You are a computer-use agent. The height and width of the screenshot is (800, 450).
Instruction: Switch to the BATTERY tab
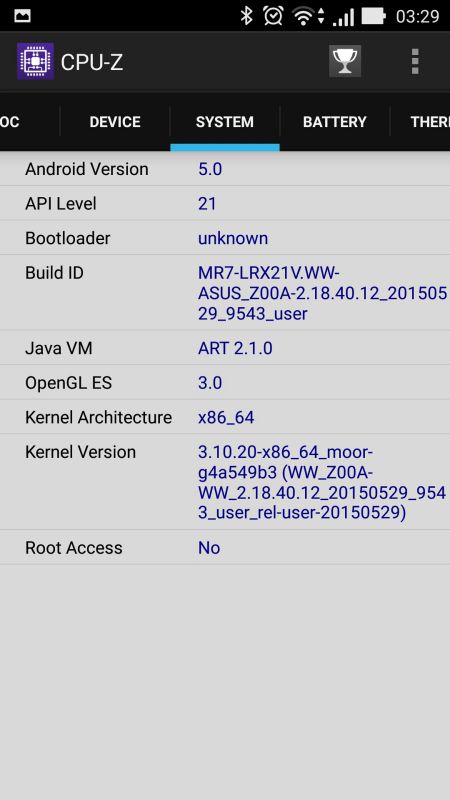pos(335,122)
